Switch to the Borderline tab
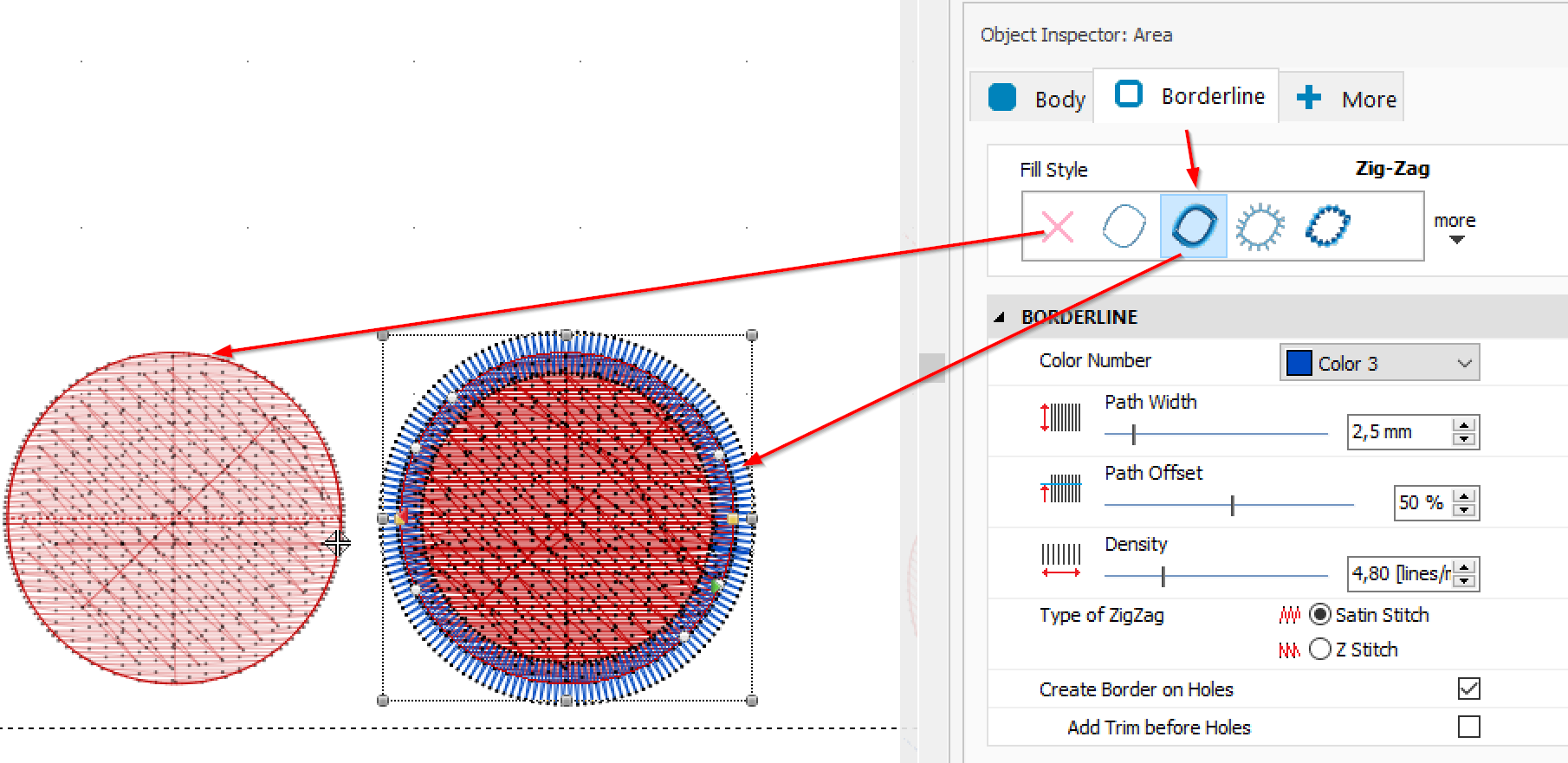The image size is (1568, 763). (x=1186, y=95)
